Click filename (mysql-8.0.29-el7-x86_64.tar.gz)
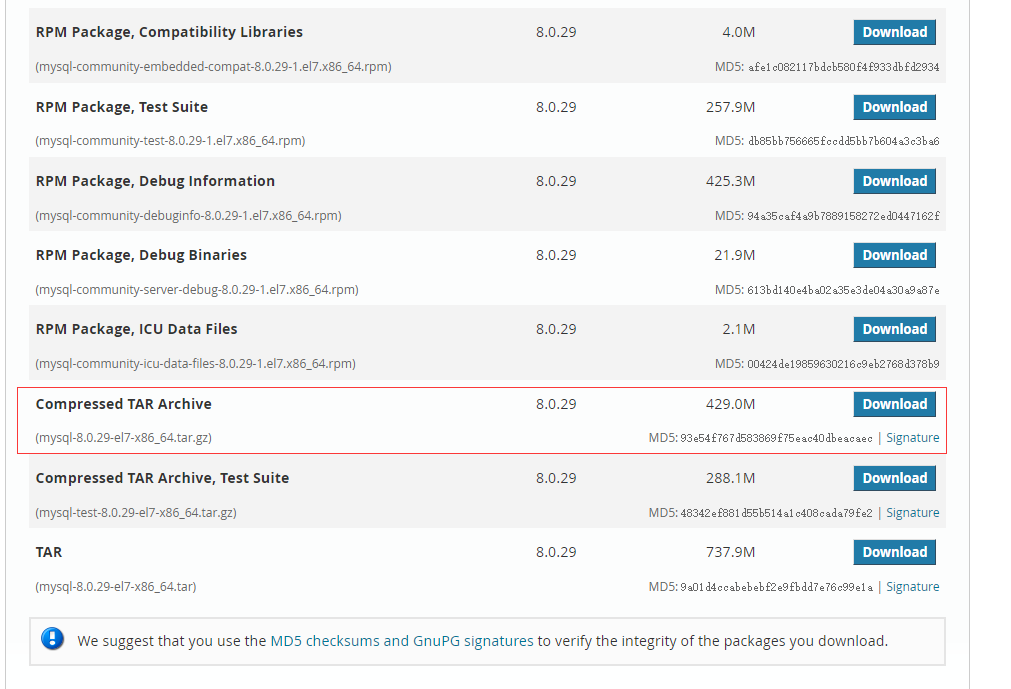 [x=123, y=438]
